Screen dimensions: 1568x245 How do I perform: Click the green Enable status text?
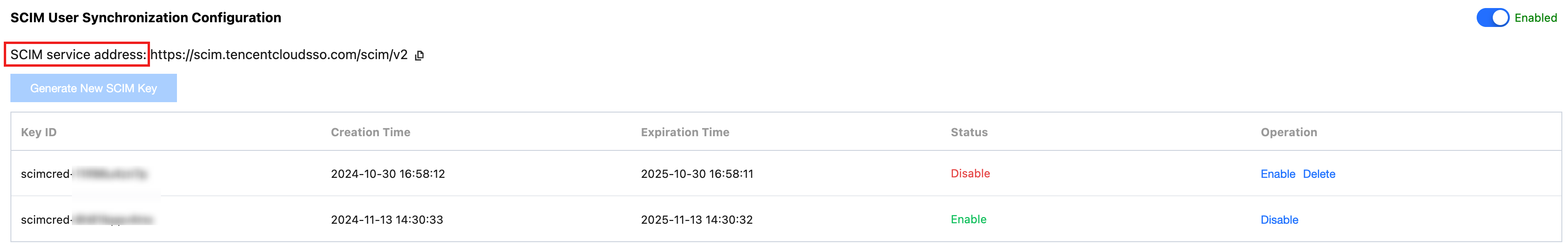click(x=969, y=219)
